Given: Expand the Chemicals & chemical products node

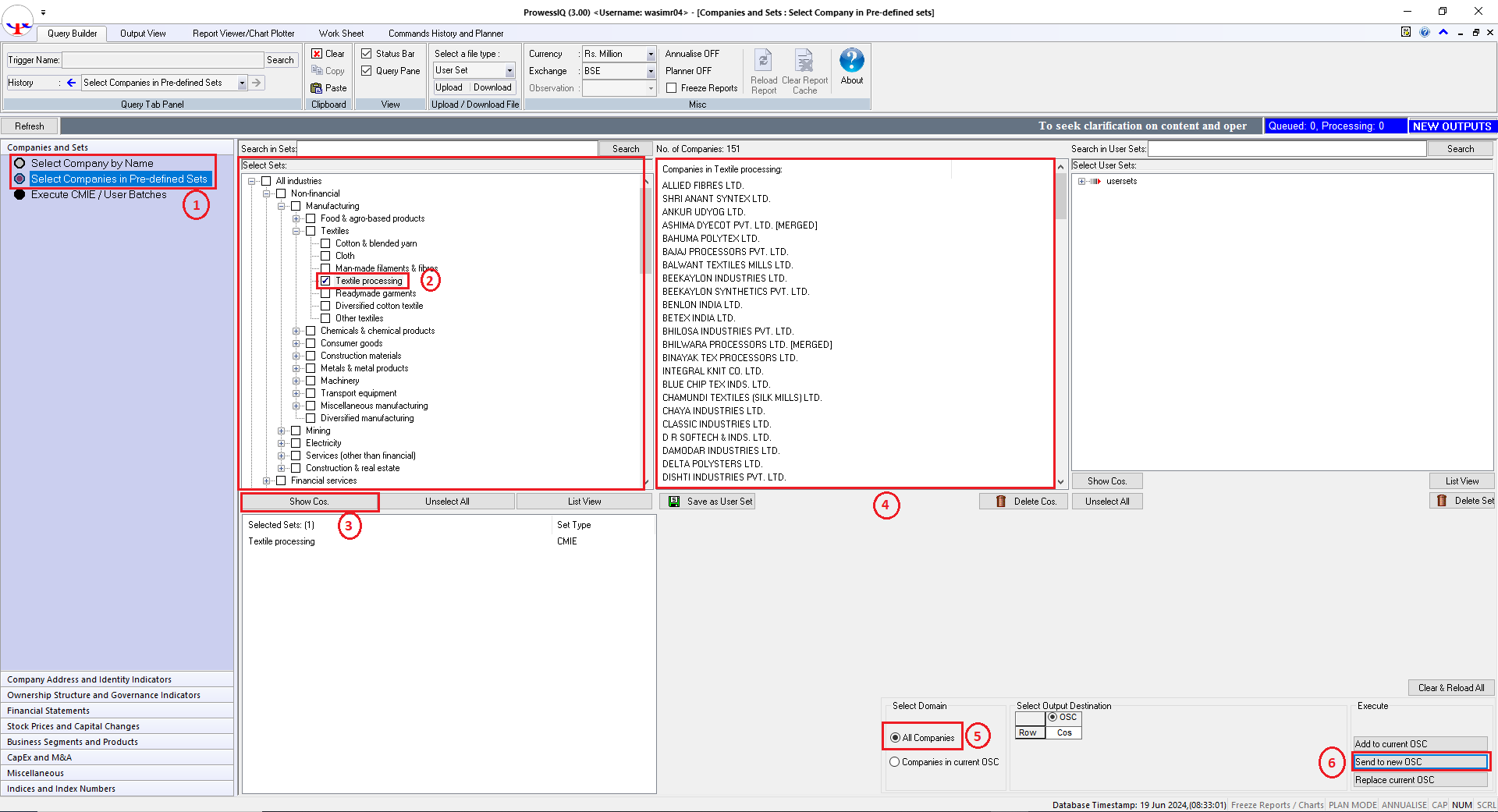Looking at the screenshot, I should click(x=296, y=331).
